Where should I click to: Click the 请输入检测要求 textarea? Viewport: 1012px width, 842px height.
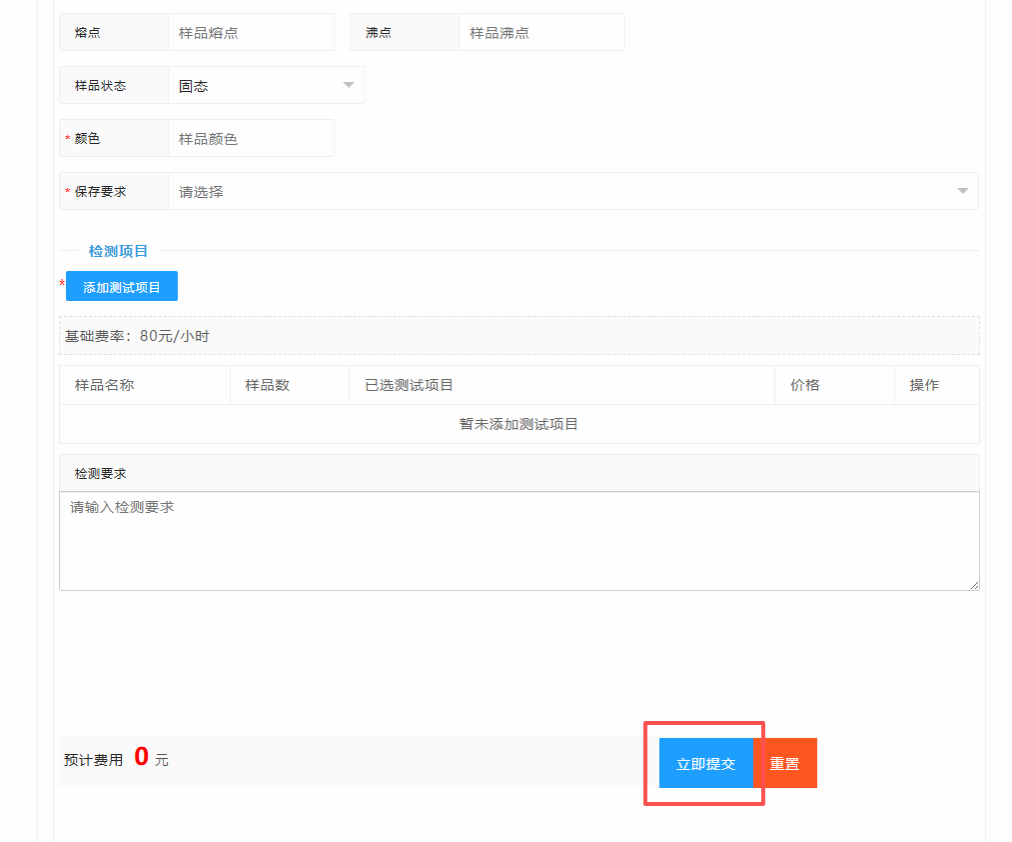(x=519, y=541)
